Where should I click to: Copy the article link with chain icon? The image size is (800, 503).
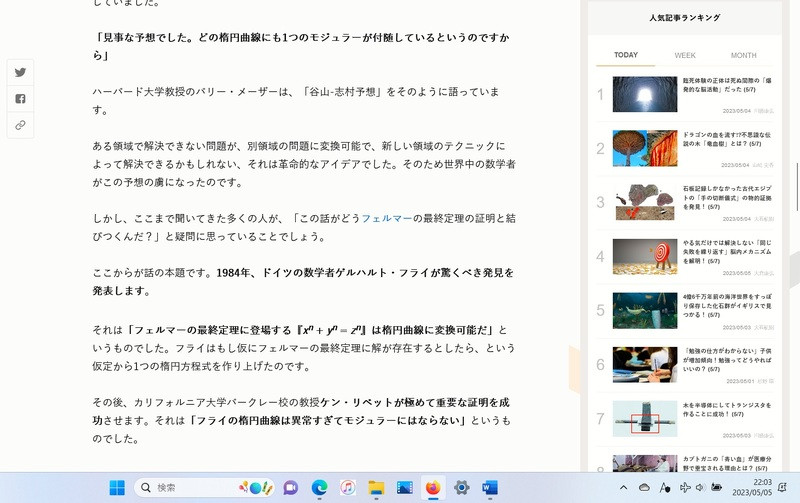point(20,125)
